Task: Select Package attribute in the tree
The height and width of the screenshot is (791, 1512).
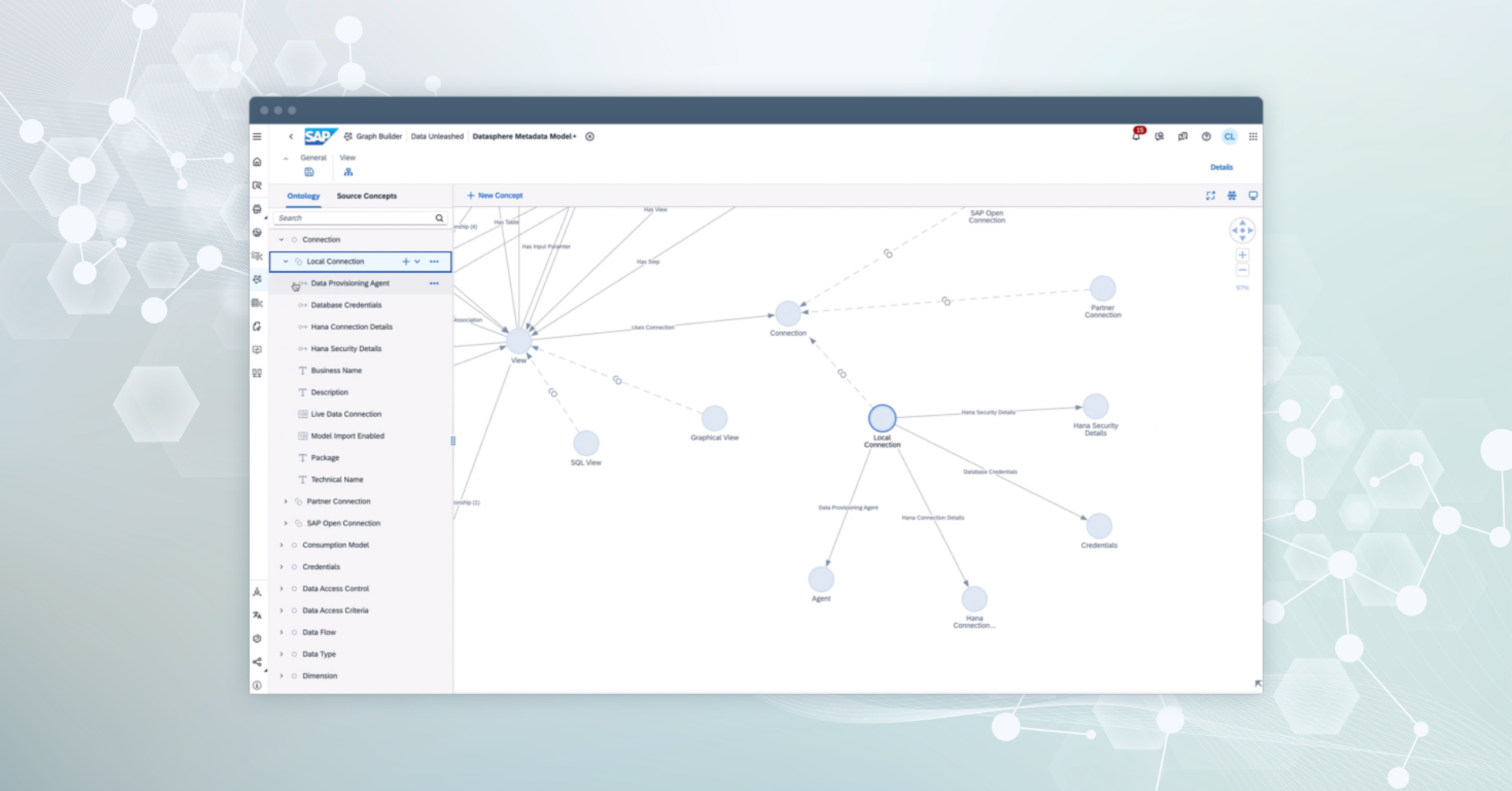Action: (x=361, y=458)
